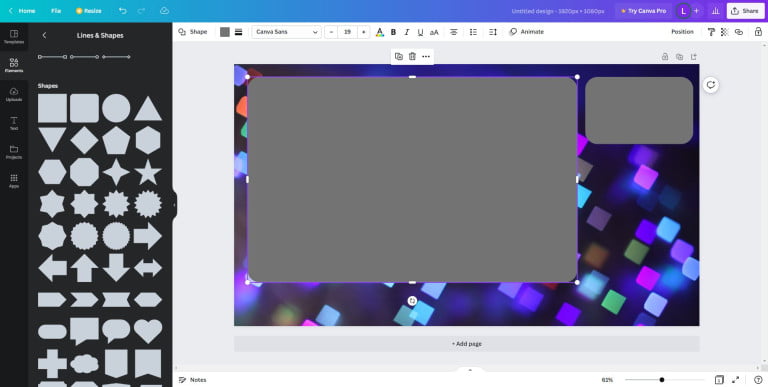Go to Home
The image size is (768, 387).
22,11
